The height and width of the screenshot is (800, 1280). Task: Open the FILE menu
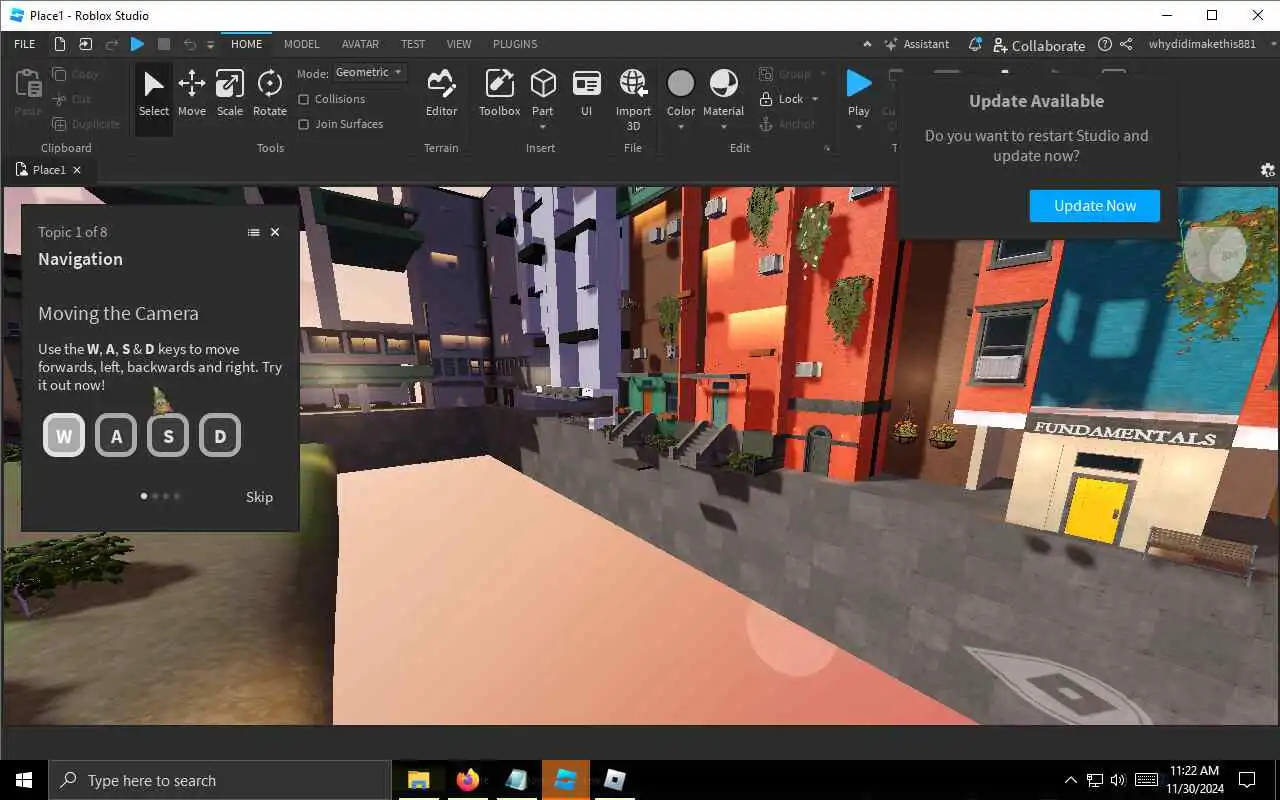click(25, 44)
